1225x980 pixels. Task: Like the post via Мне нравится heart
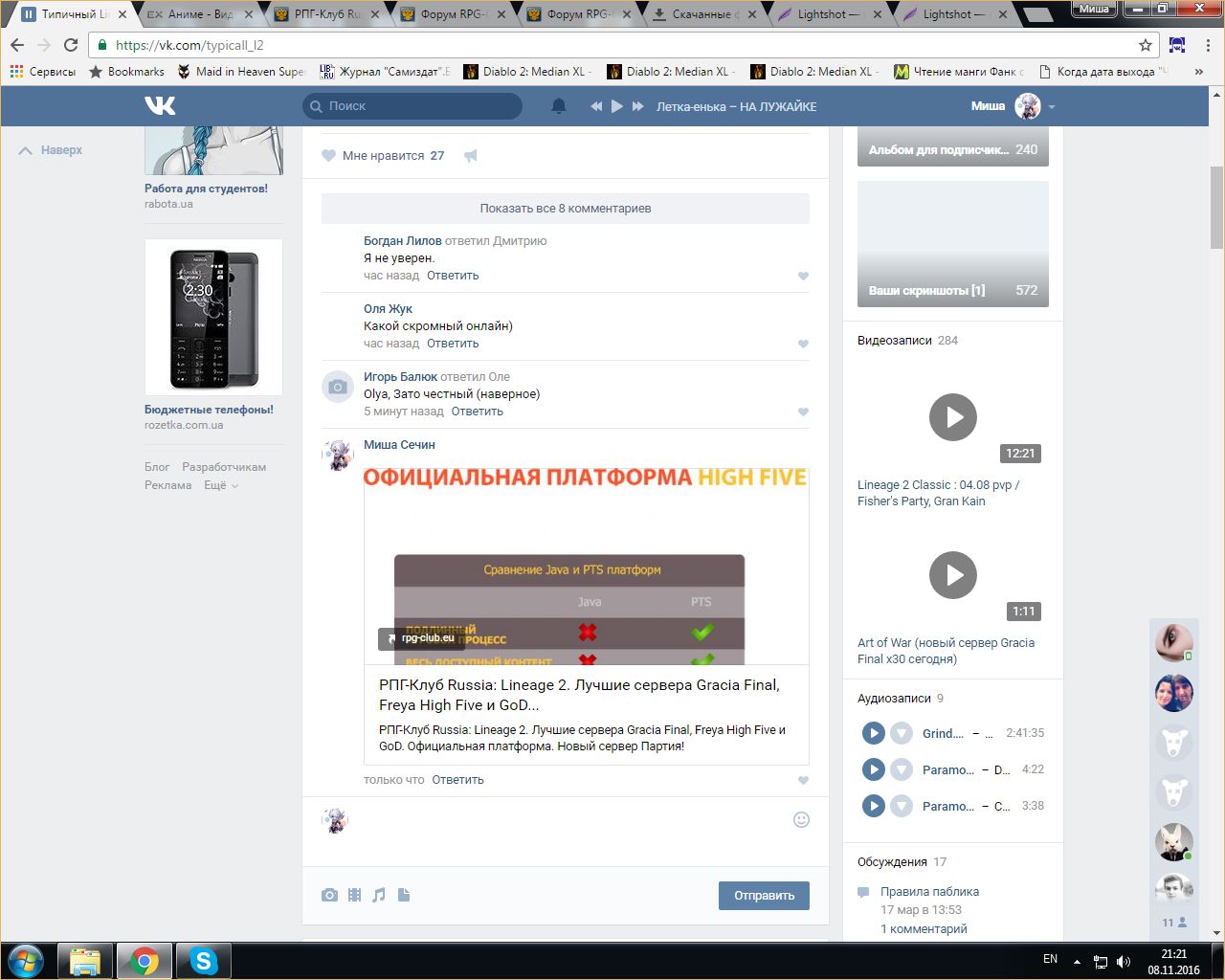(x=329, y=156)
